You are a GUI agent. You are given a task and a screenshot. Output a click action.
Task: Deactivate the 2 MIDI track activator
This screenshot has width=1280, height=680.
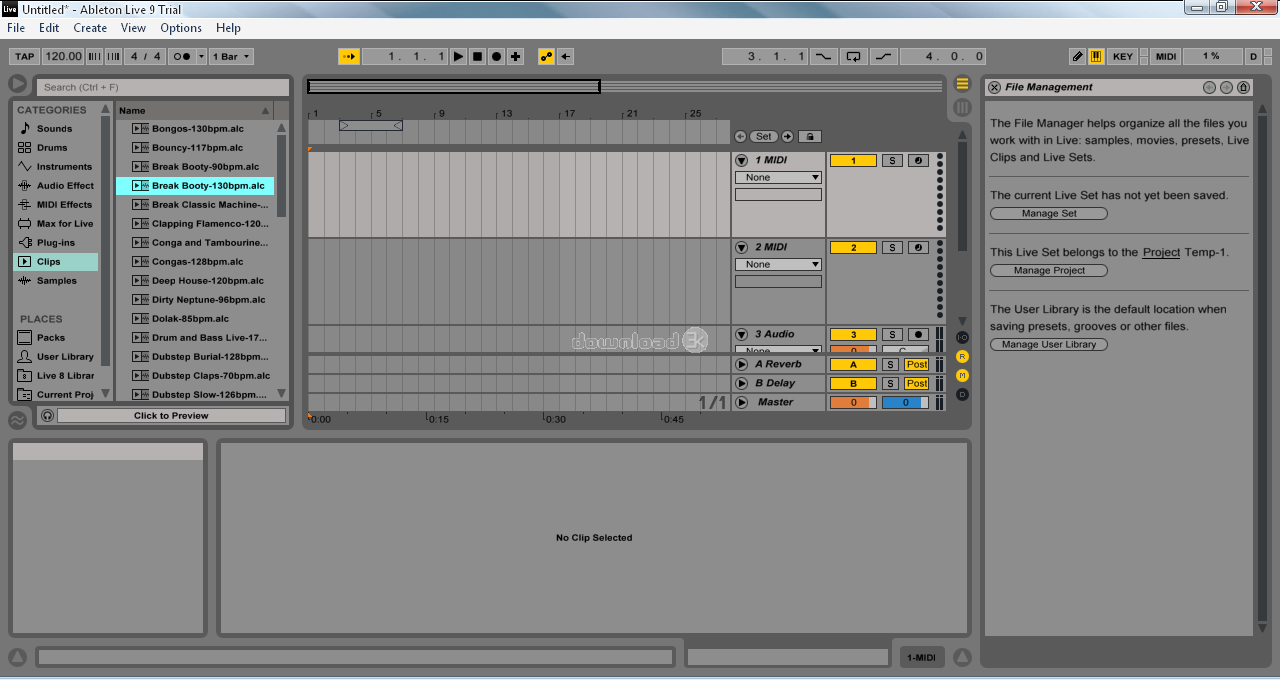pyautogui.click(x=853, y=248)
